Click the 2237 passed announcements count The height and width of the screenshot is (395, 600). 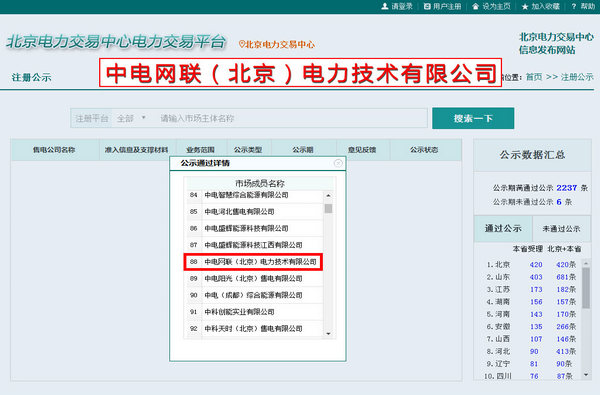tap(566, 188)
